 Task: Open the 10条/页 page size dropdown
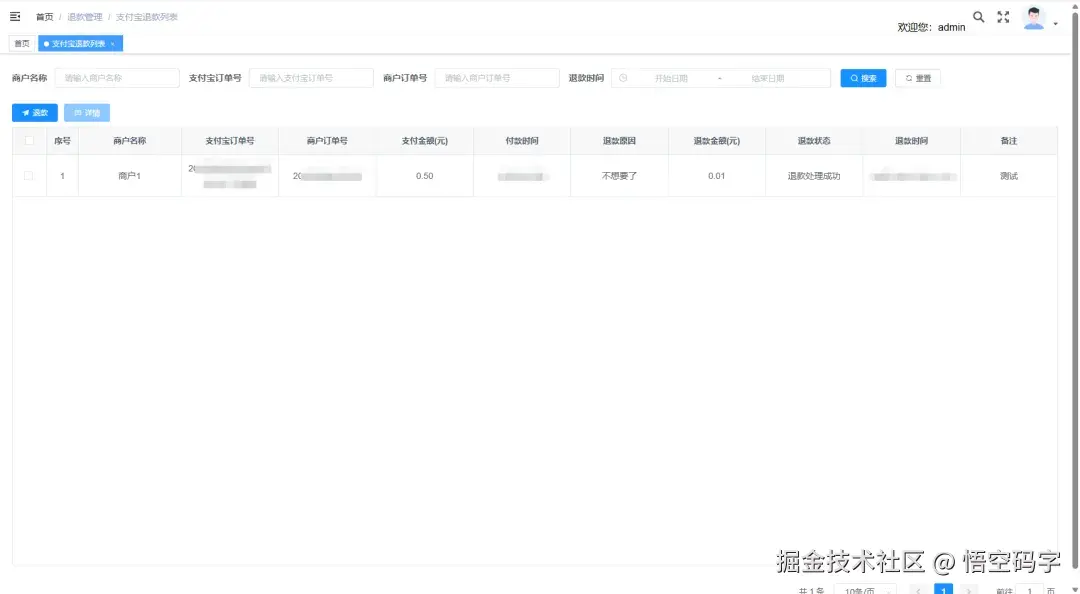coord(862,589)
